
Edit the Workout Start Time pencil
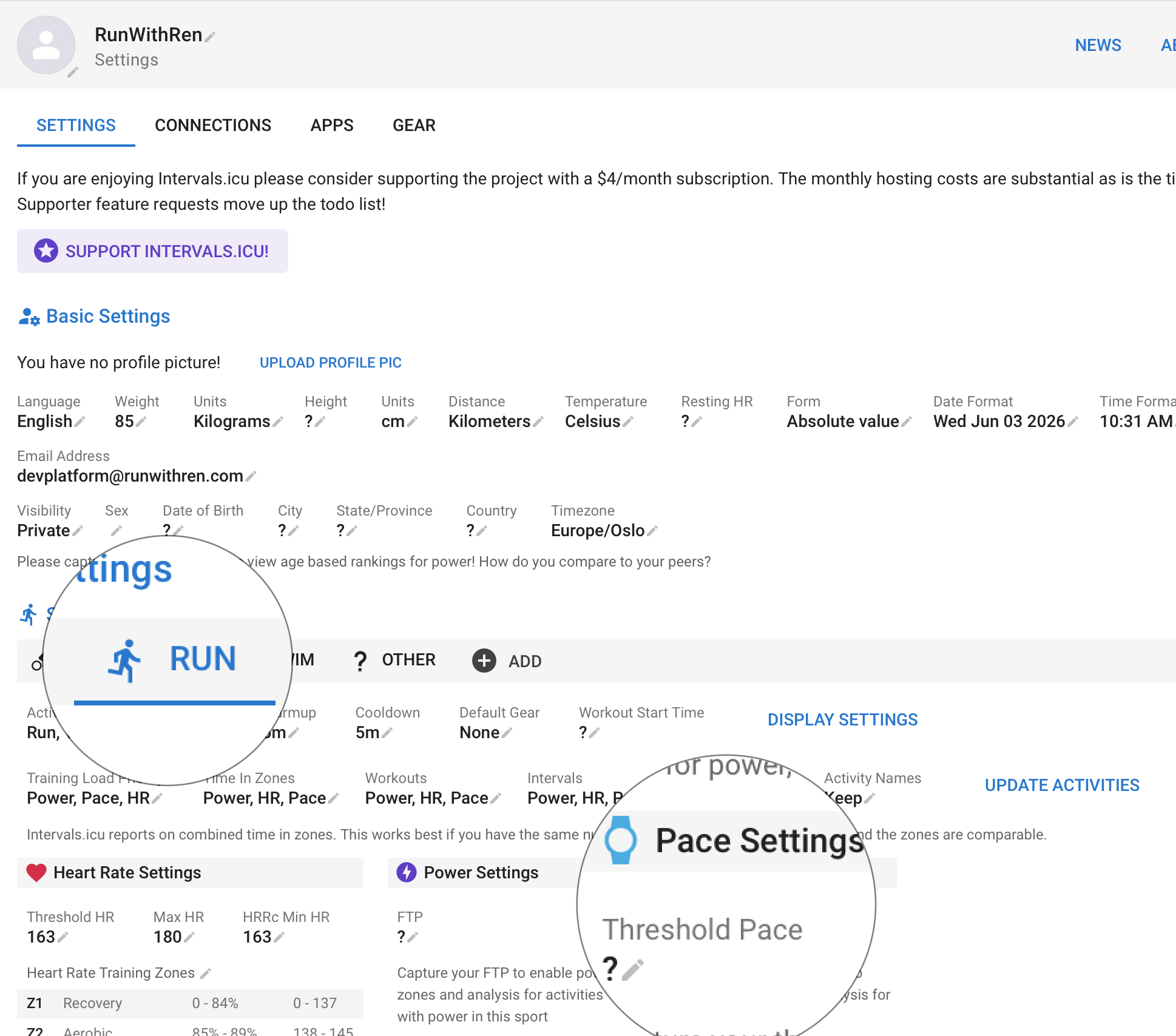click(x=595, y=733)
